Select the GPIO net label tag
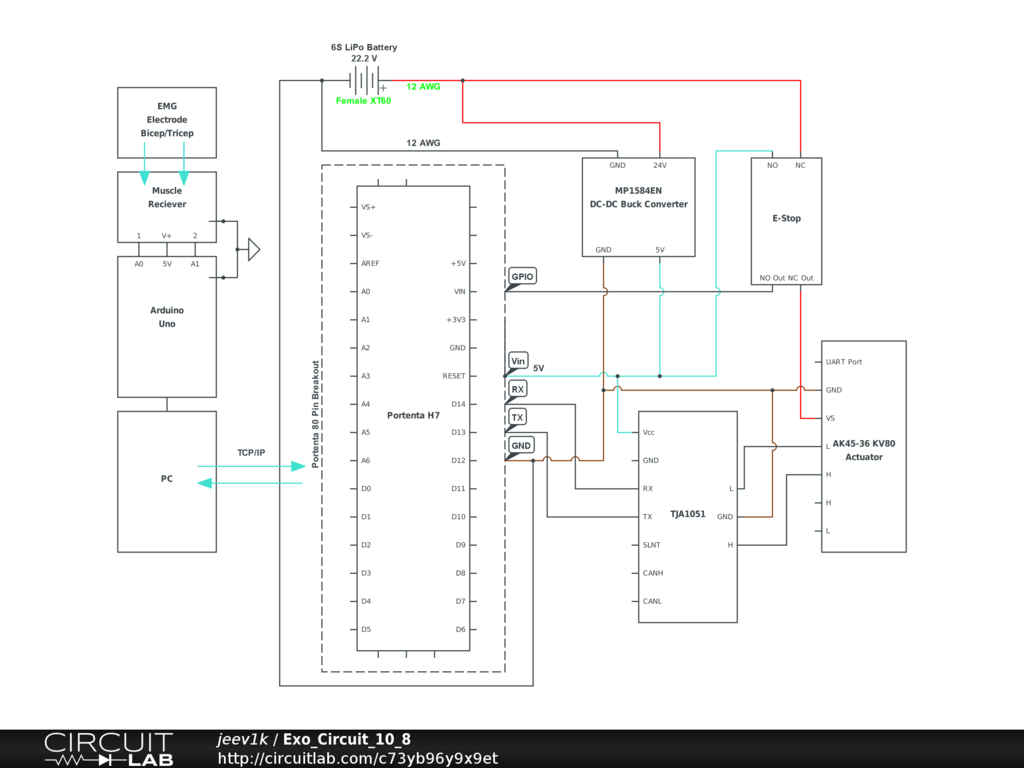Viewport: 1024px width, 768px height. 522,276
